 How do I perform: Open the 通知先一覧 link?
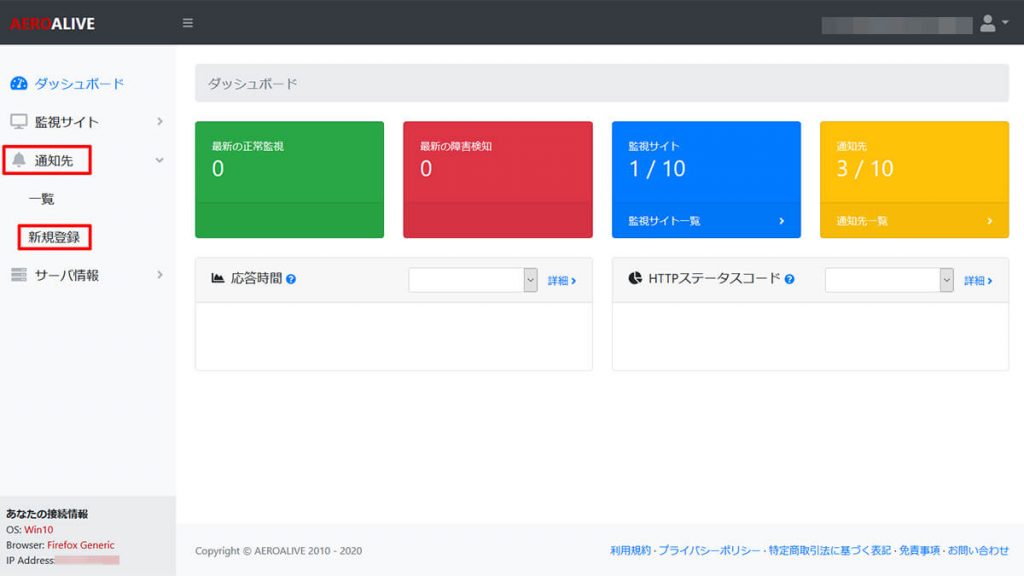tap(862, 221)
